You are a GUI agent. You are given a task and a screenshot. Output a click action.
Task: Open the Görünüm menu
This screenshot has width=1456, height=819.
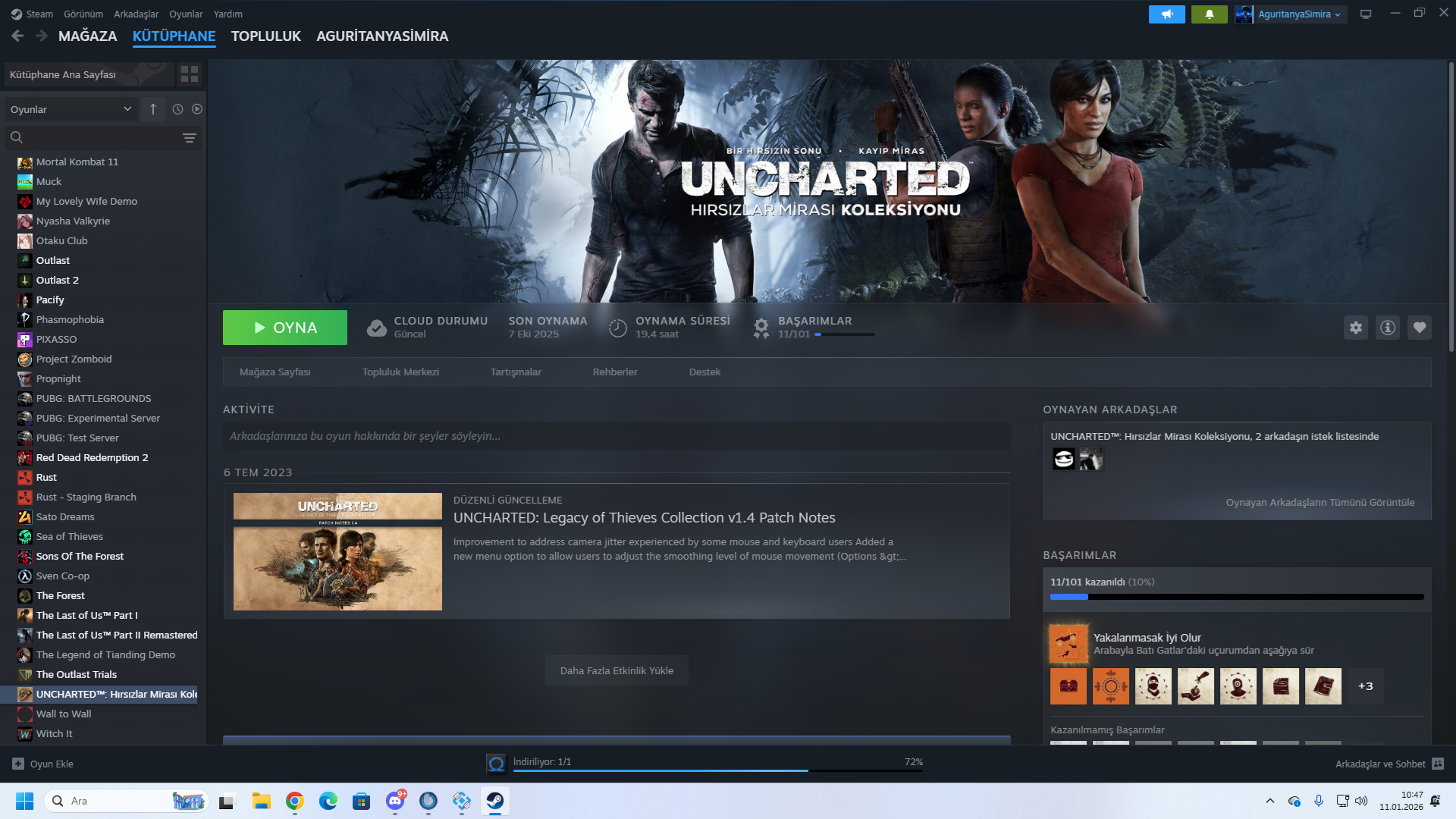tap(83, 14)
